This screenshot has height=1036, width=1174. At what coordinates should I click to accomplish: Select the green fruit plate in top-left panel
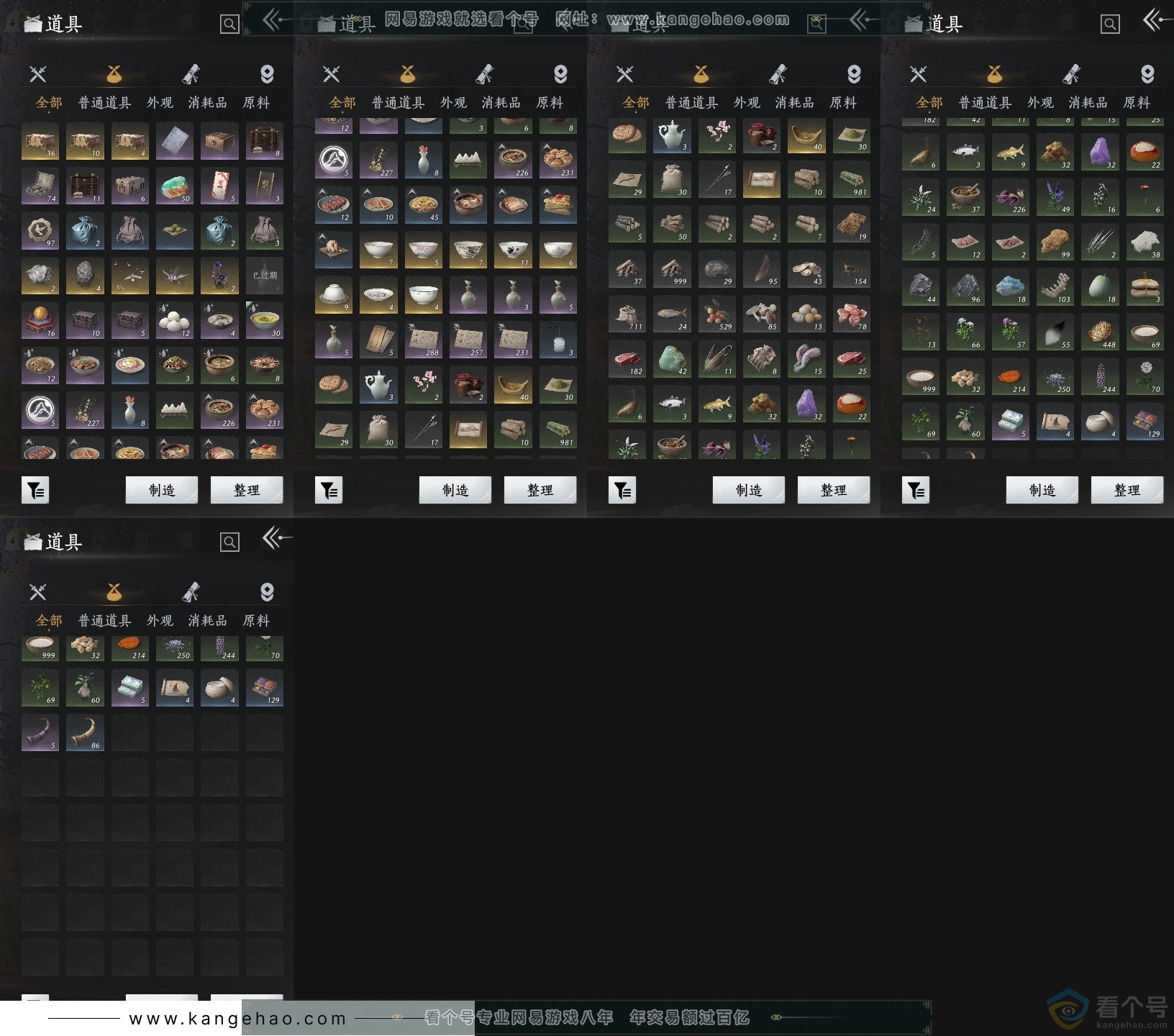pos(175,231)
